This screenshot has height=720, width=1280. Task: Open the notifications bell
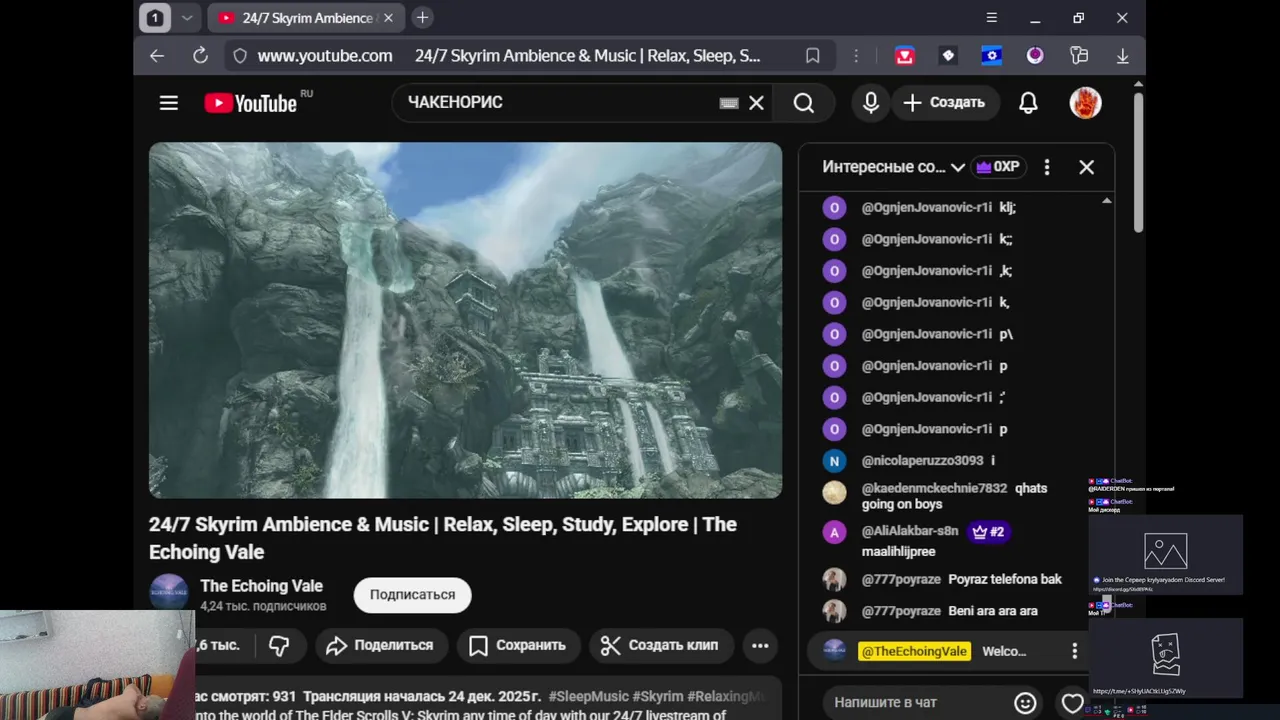1028,103
